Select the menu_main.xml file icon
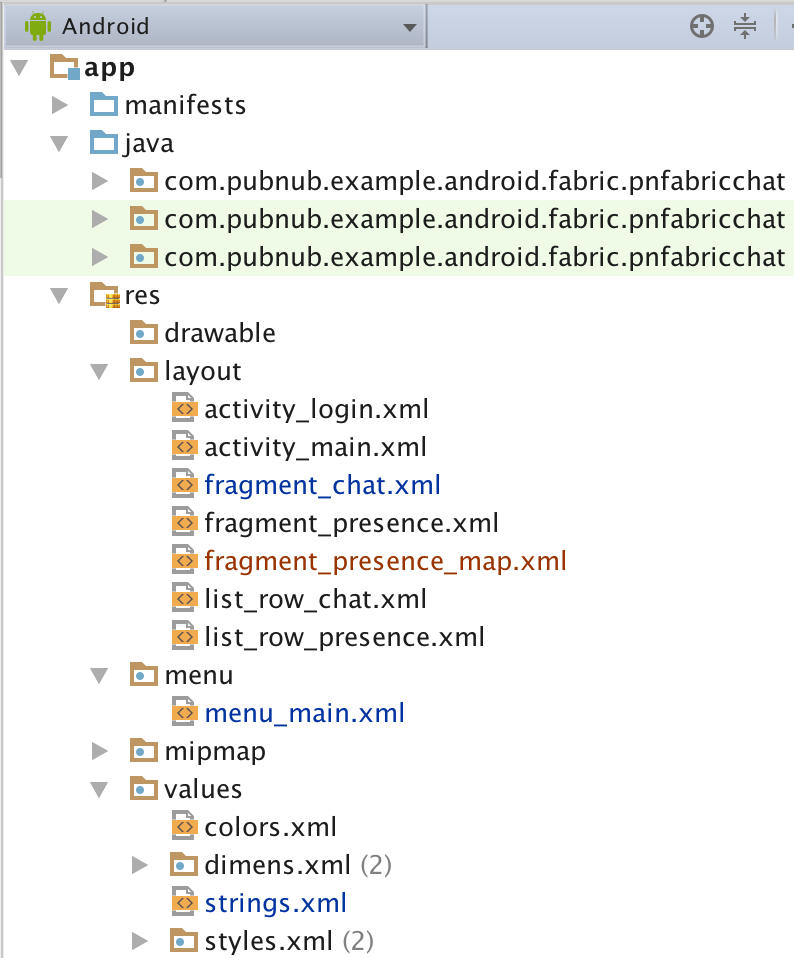This screenshot has width=794, height=958. (184, 712)
